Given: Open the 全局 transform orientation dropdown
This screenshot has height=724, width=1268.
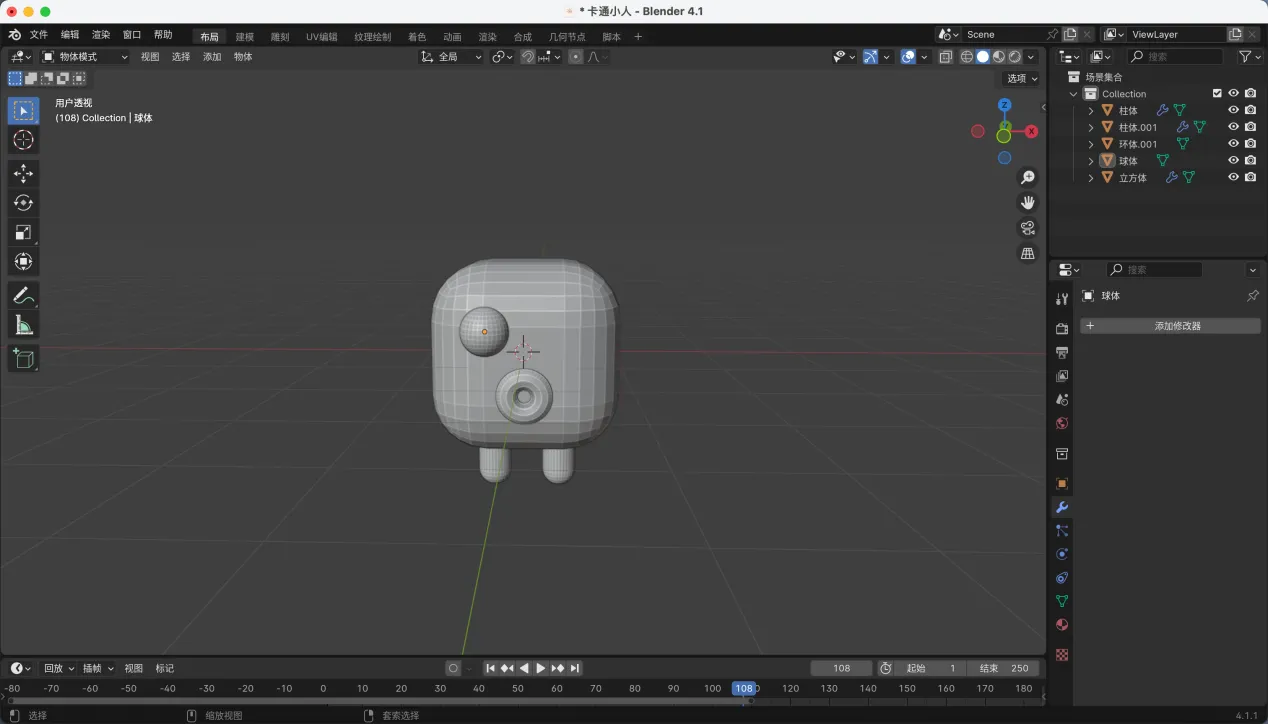Looking at the screenshot, I should click(452, 57).
